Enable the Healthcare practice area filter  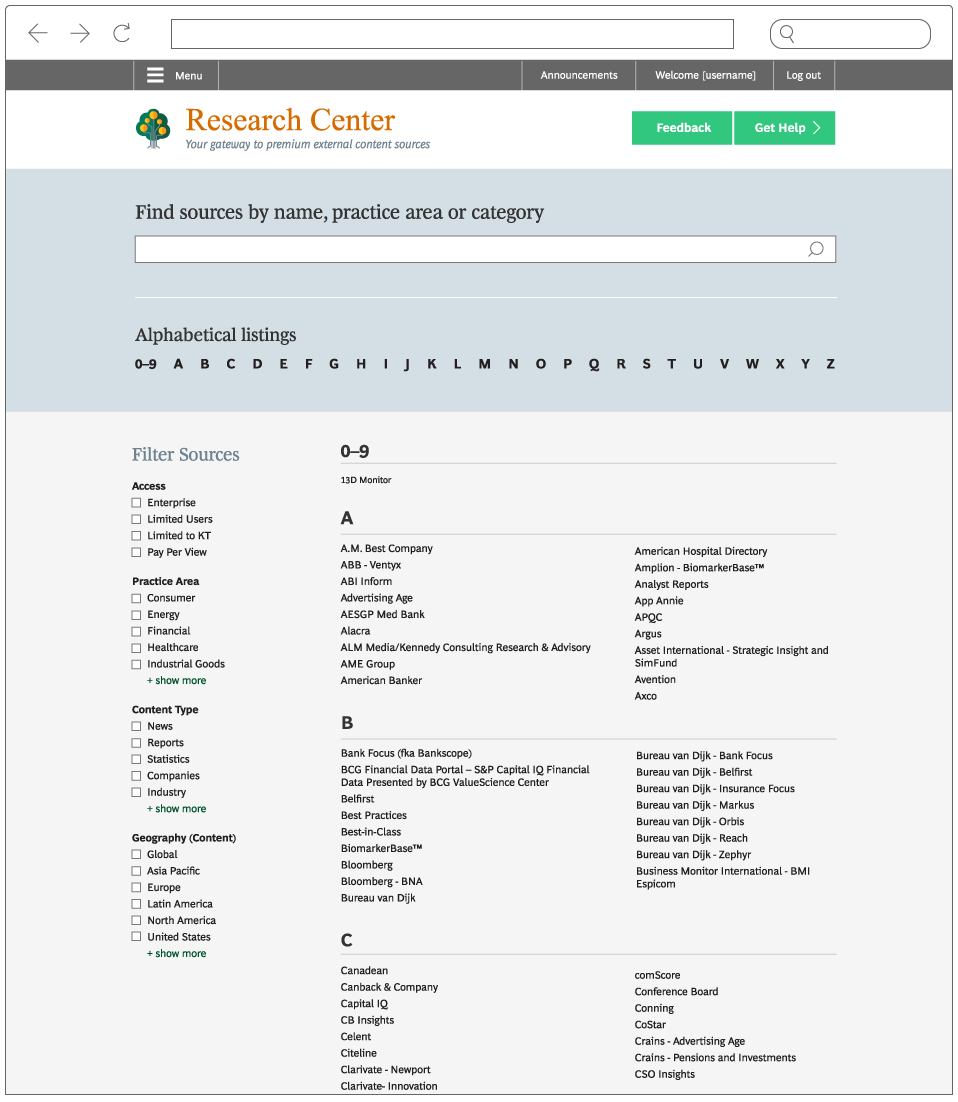[136, 647]
